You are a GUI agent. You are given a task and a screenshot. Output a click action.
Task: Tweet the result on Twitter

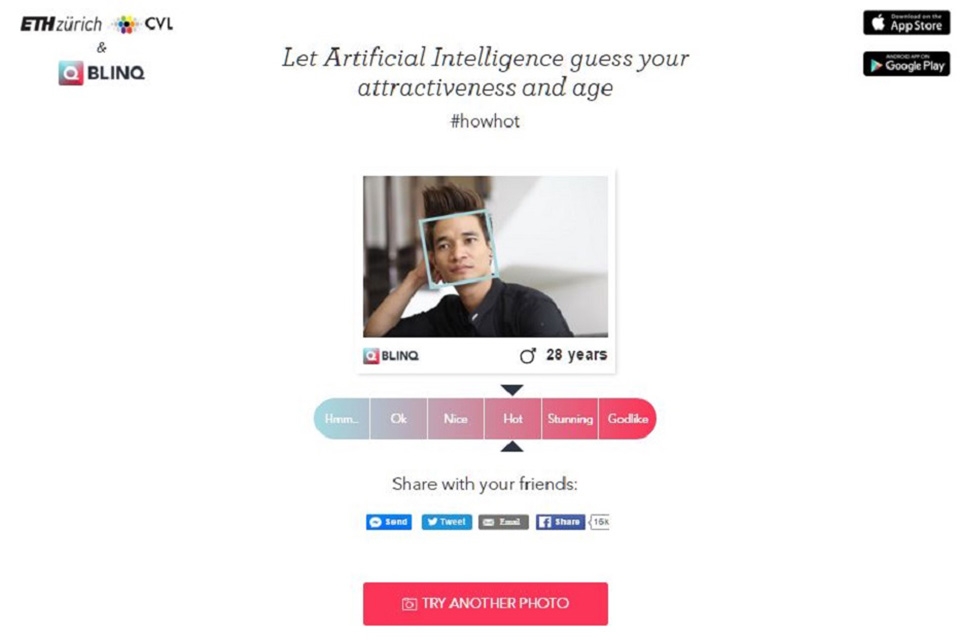[x=446, y=522]
